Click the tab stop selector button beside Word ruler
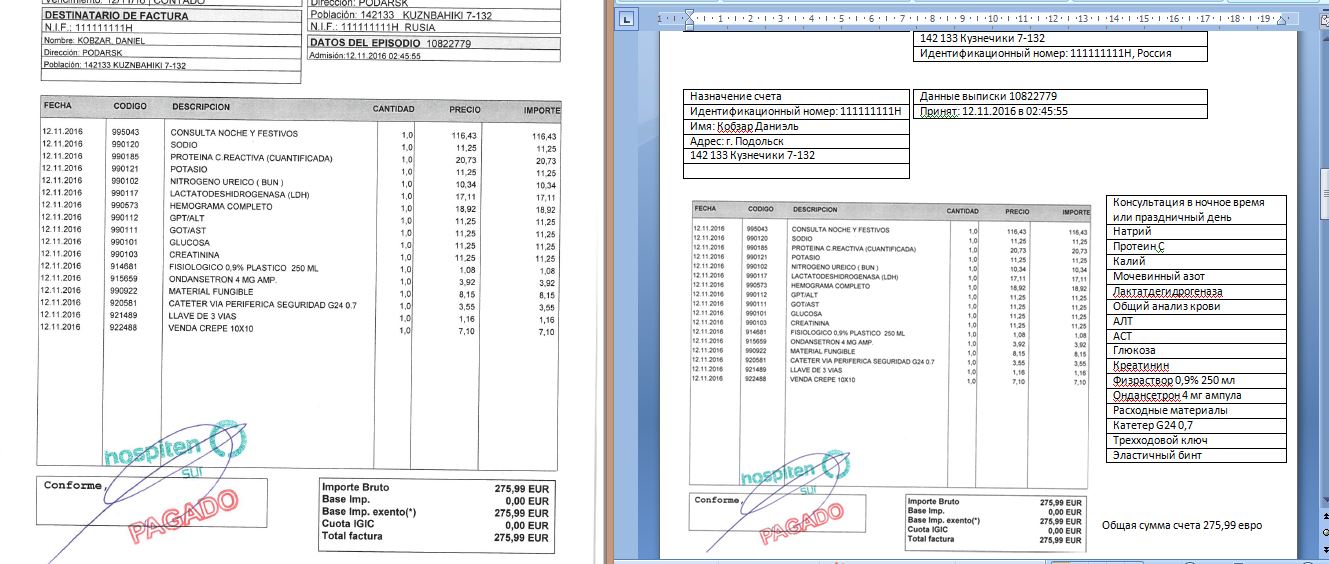The height and width of the screenshot is (564, 1329). click(625, 19)
